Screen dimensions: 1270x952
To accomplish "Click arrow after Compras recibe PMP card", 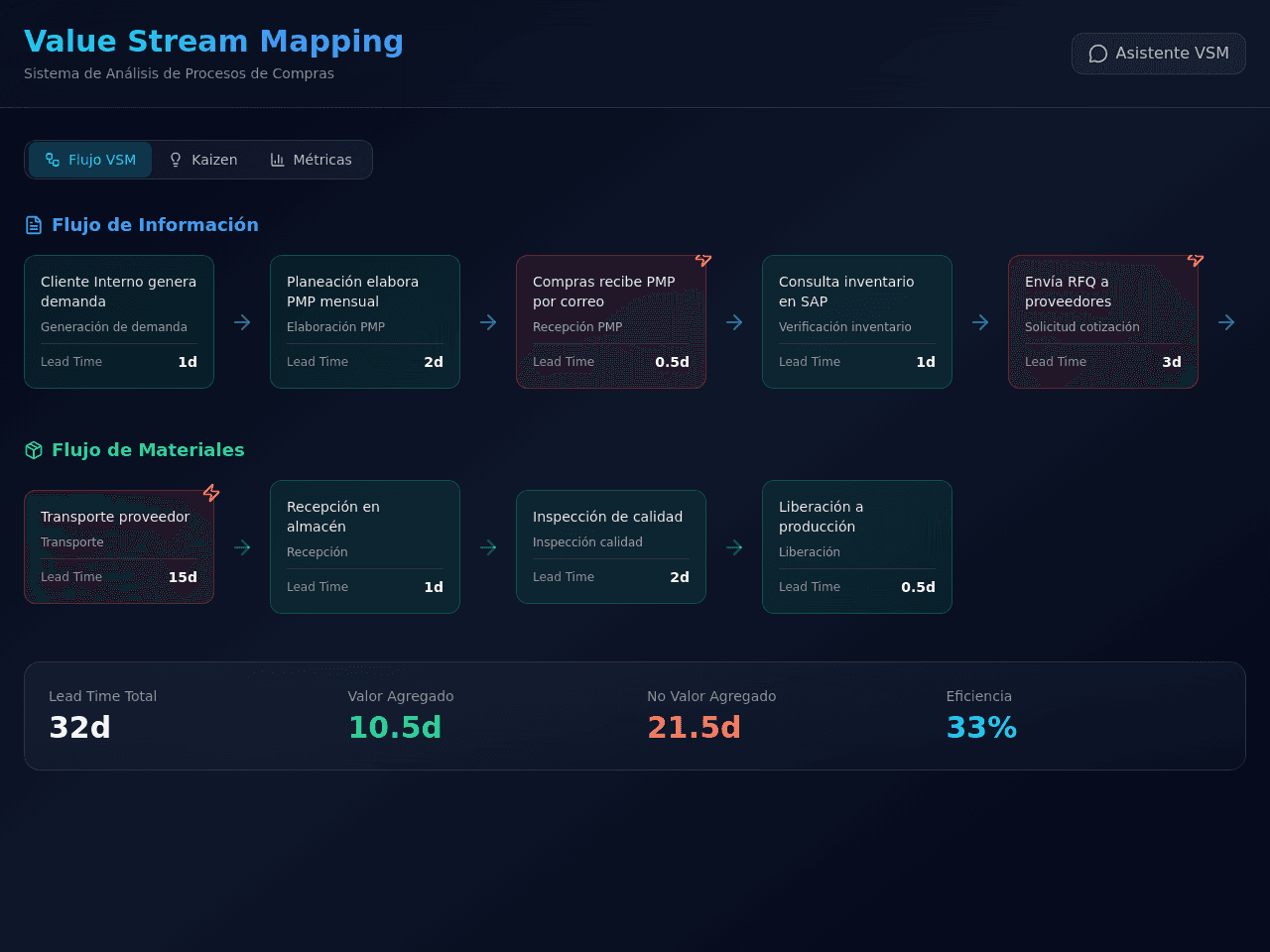I will [734, 322].
